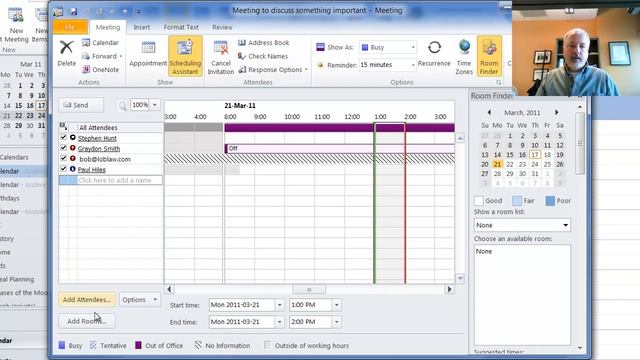640x360 pixels.
Task: Toggle Time Zones display
Action: (464, 57)
